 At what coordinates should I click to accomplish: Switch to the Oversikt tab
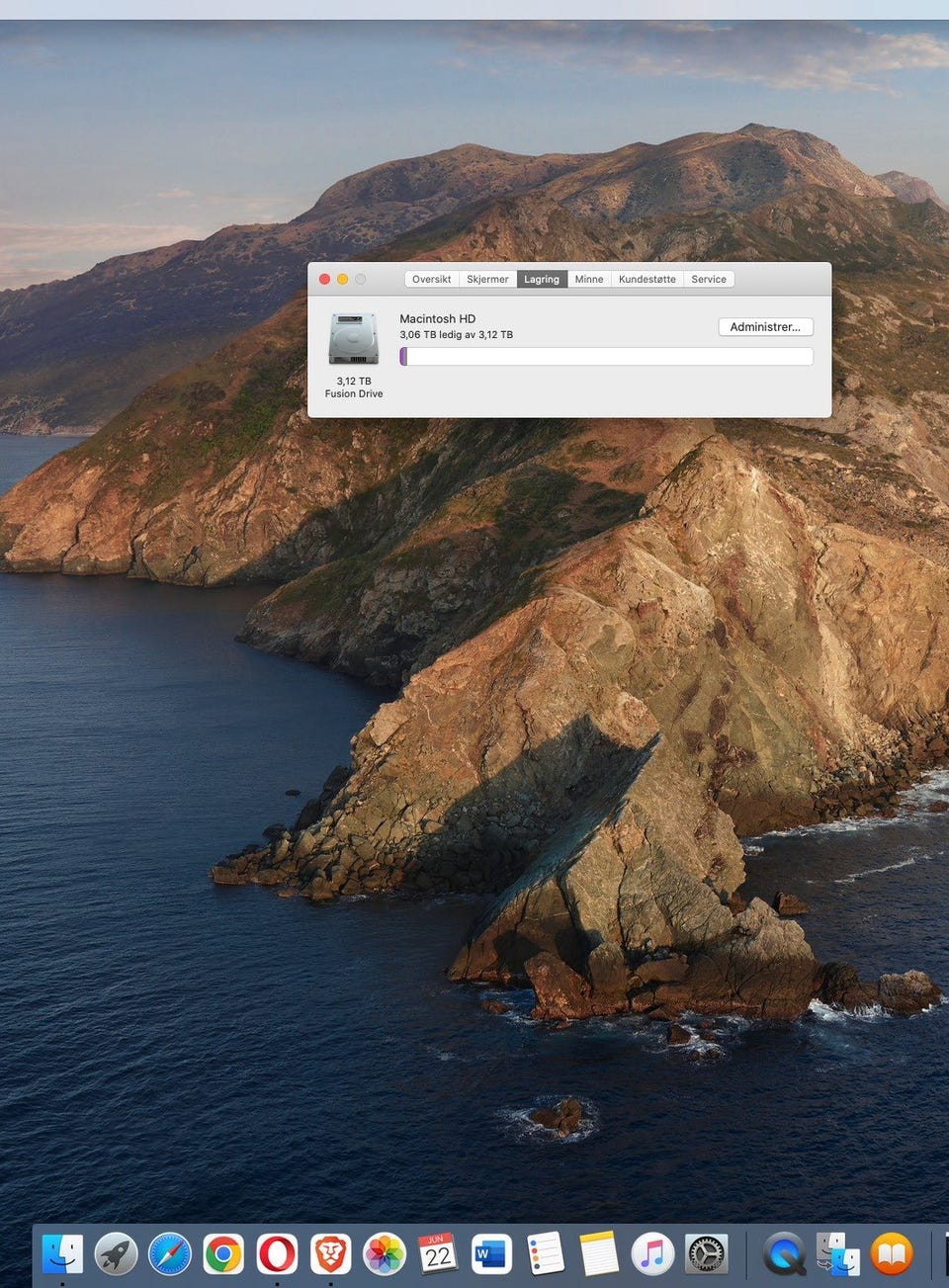tap(432, 280)
